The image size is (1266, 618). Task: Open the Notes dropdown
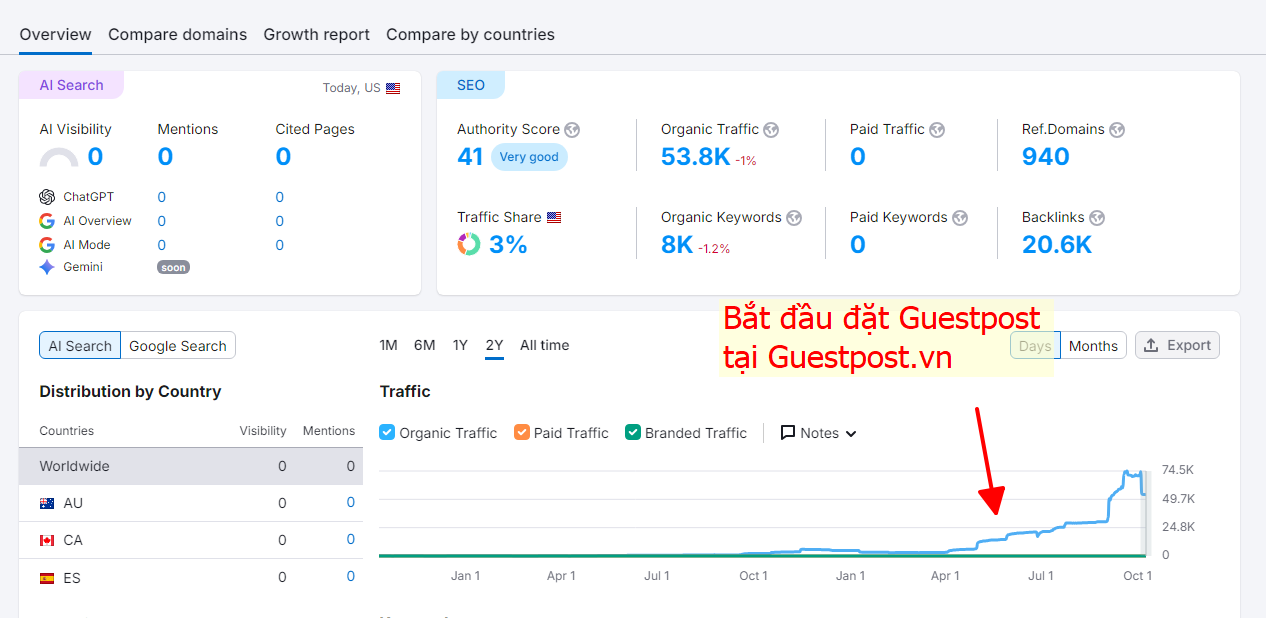pyautogui.click(x=819, y=433)
